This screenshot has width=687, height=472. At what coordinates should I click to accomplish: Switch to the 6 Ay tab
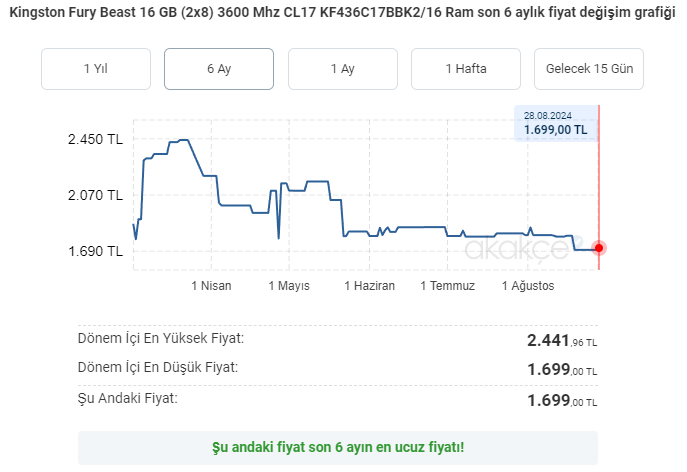[219, 69]
